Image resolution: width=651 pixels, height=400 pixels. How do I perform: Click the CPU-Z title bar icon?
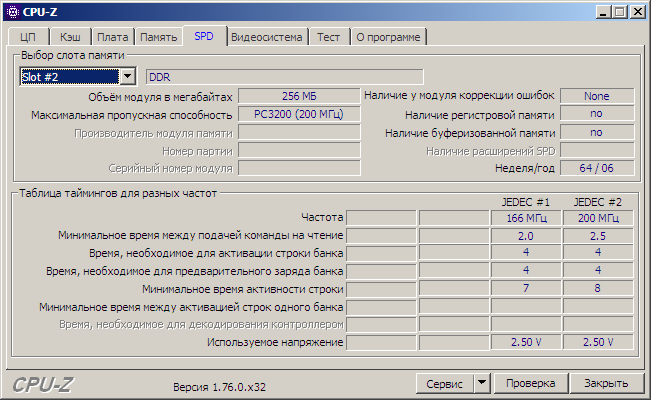coord(13,12)
